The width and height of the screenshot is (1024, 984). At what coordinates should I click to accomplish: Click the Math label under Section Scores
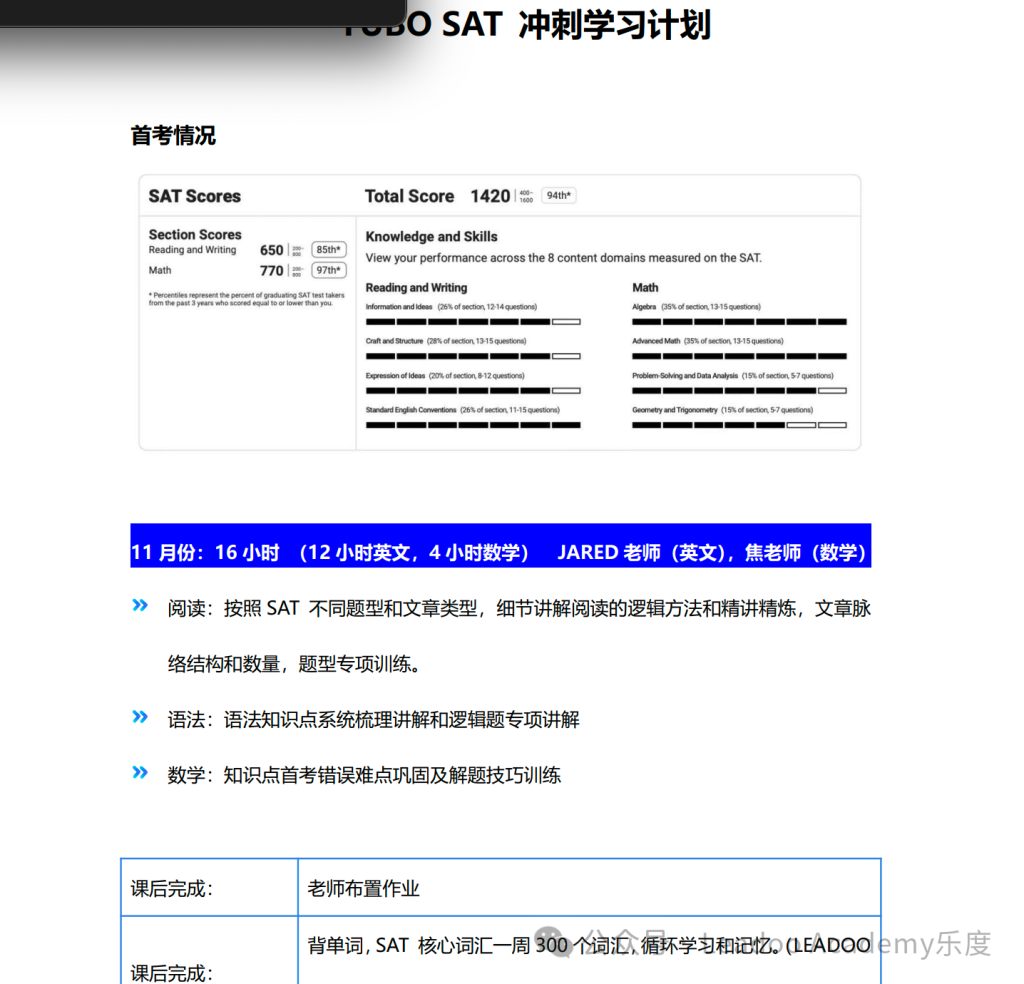[x=159, y=270]
